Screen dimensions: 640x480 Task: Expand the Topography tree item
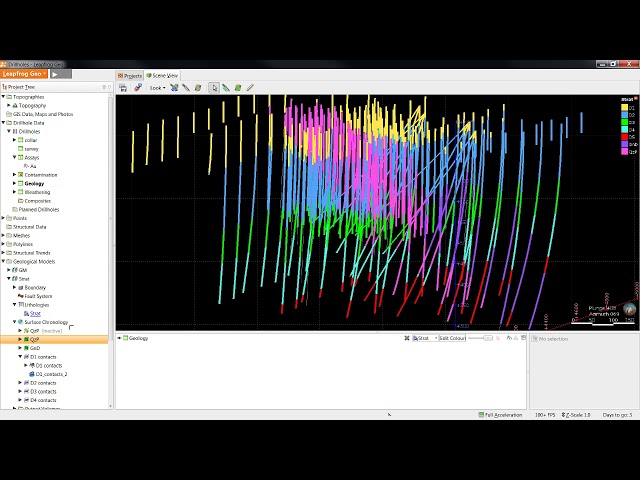pos(9,105)
